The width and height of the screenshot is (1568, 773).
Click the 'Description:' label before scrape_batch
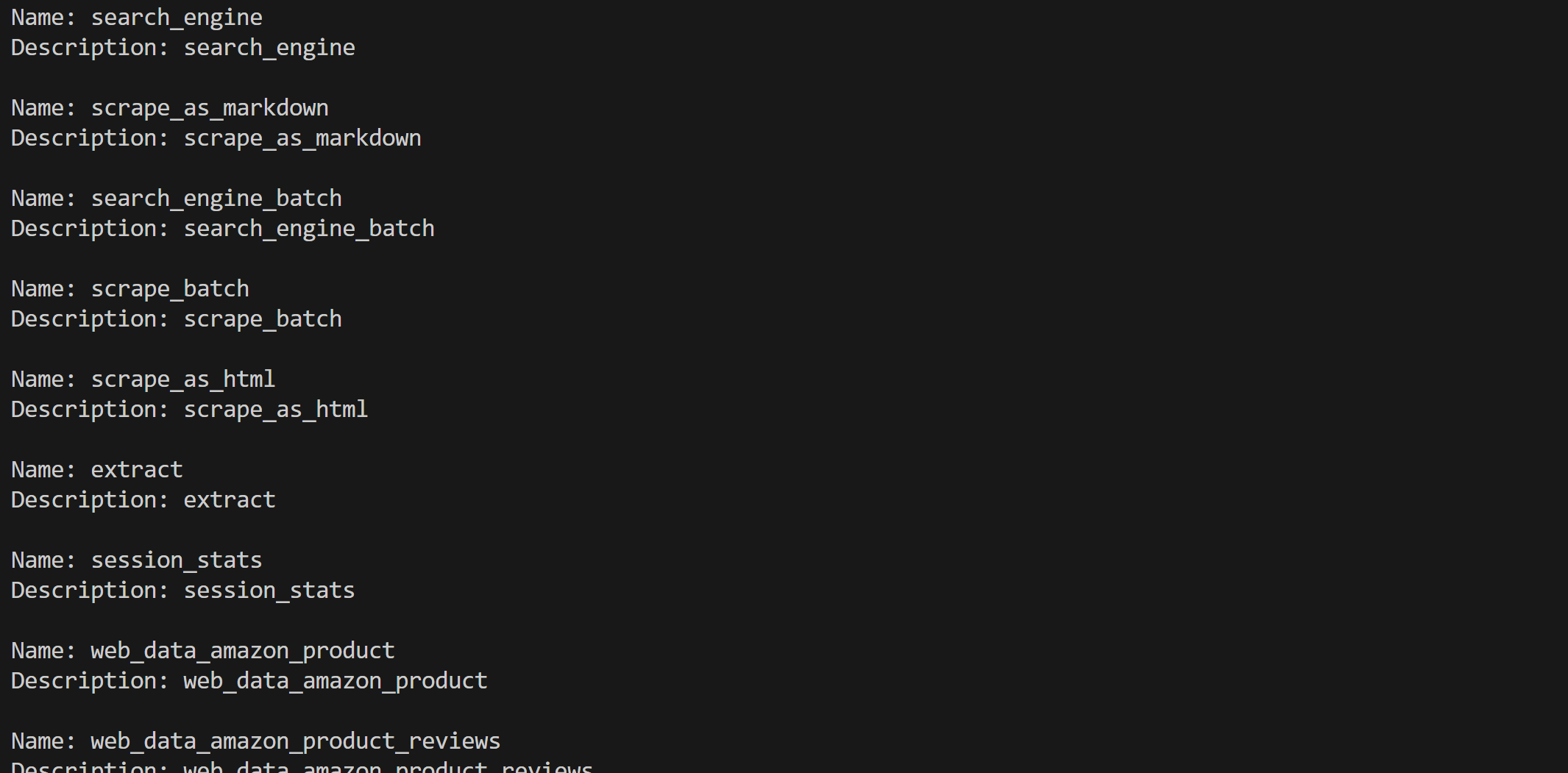[90, 319]
